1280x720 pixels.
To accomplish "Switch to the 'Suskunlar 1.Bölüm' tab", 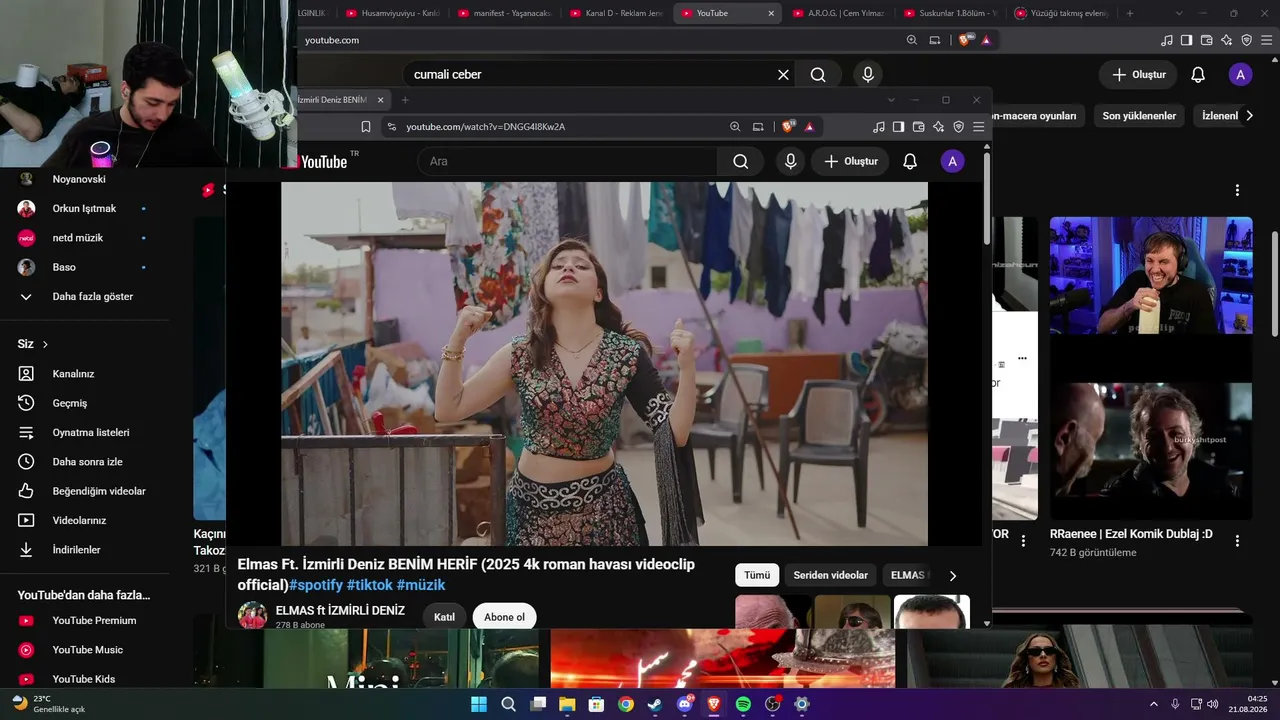I will click(x=950, y=13).
